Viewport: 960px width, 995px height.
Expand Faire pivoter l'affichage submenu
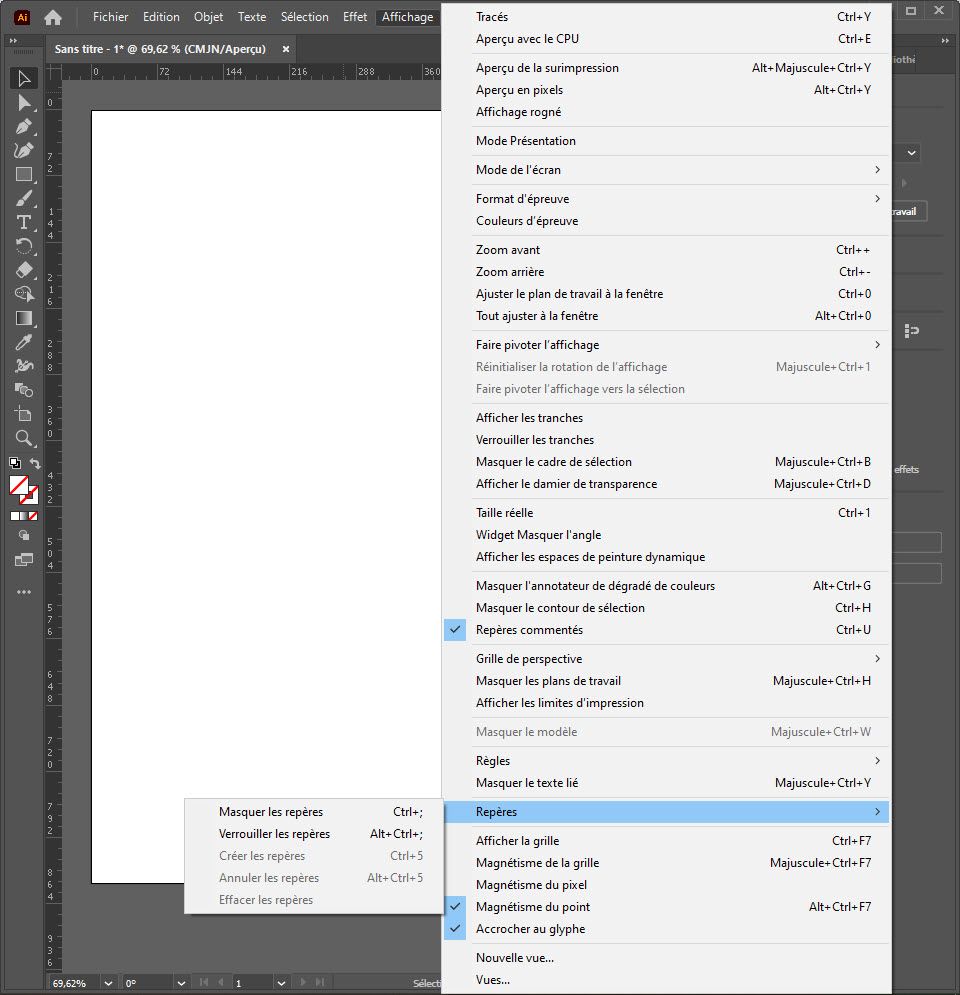[x=666, y=345]
